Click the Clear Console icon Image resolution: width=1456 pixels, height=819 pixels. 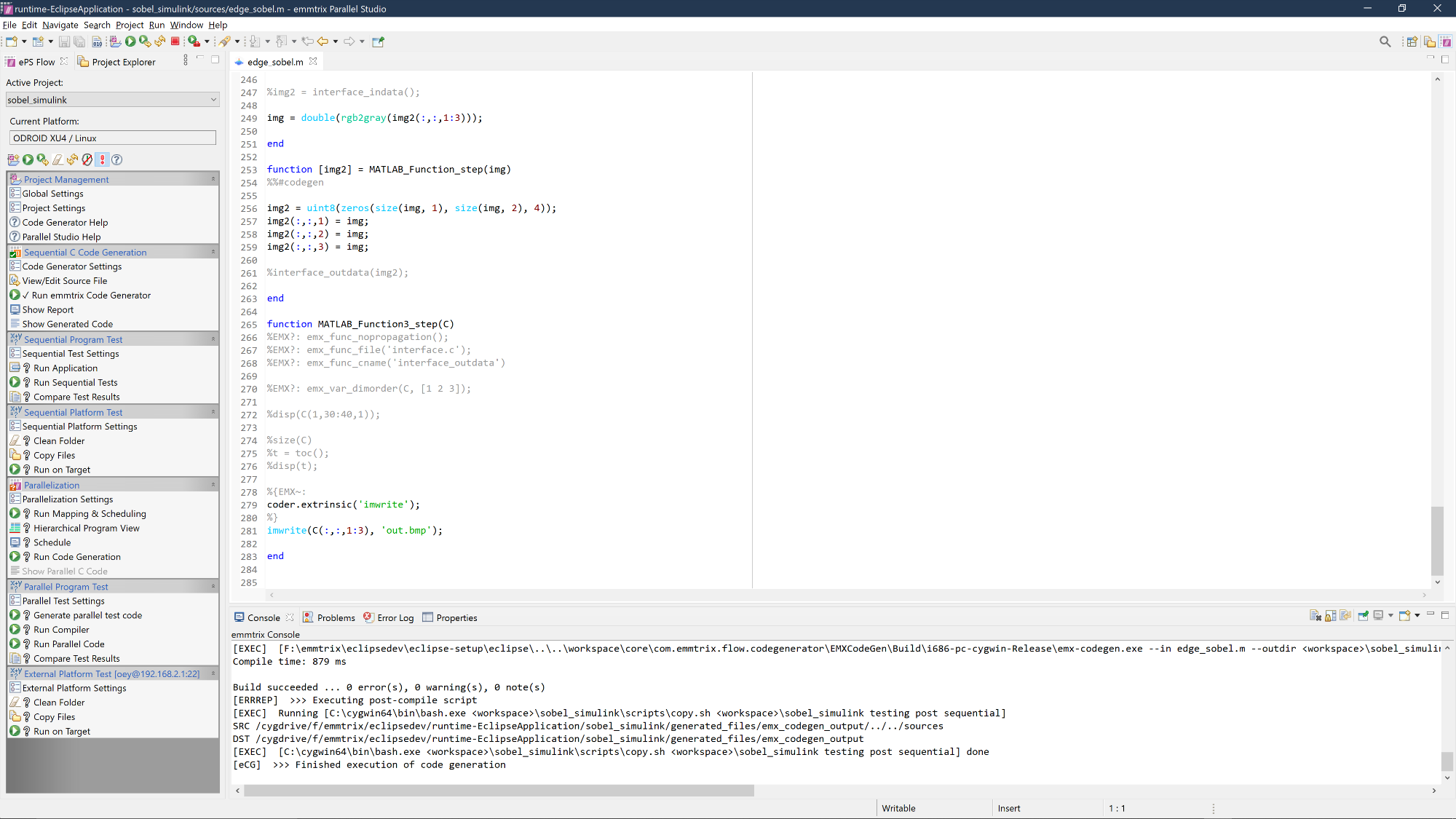click(x=1315, y=616)
